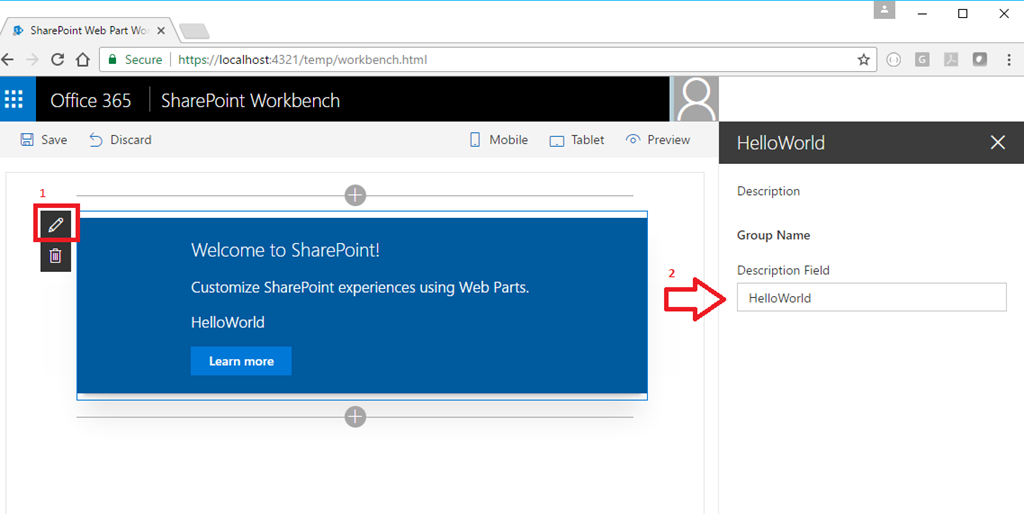The width and height of the screenshot is (1024, 514).
Task: Open Preview mode
Action: tap(658, 140)
